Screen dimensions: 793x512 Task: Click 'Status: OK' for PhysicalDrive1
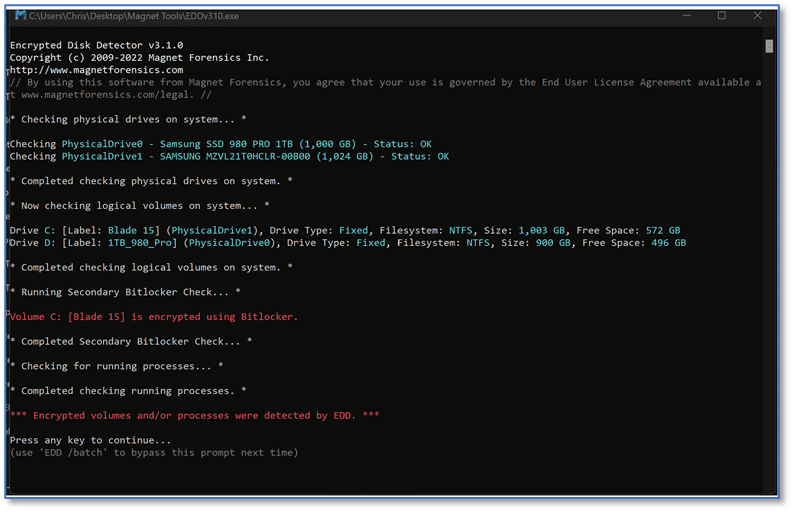pyautogui.click(x=420, y=156)
